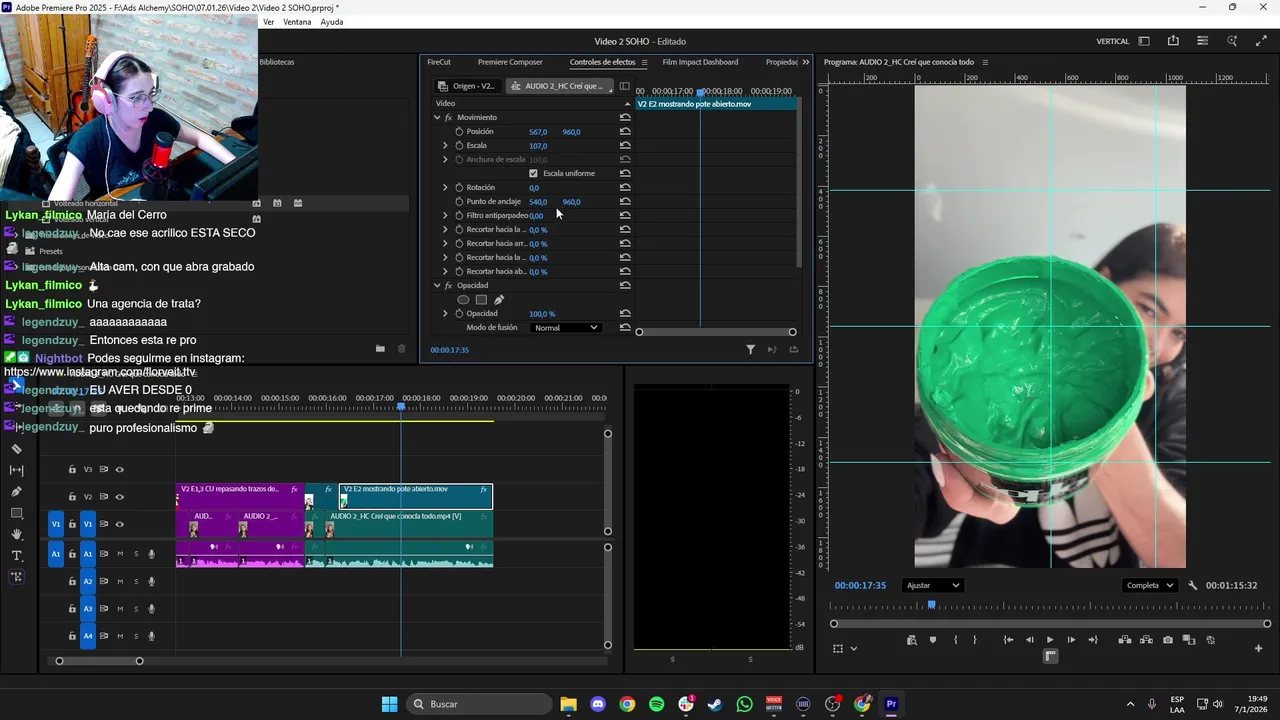Toggle V1 track output eye

click(119, 524)
